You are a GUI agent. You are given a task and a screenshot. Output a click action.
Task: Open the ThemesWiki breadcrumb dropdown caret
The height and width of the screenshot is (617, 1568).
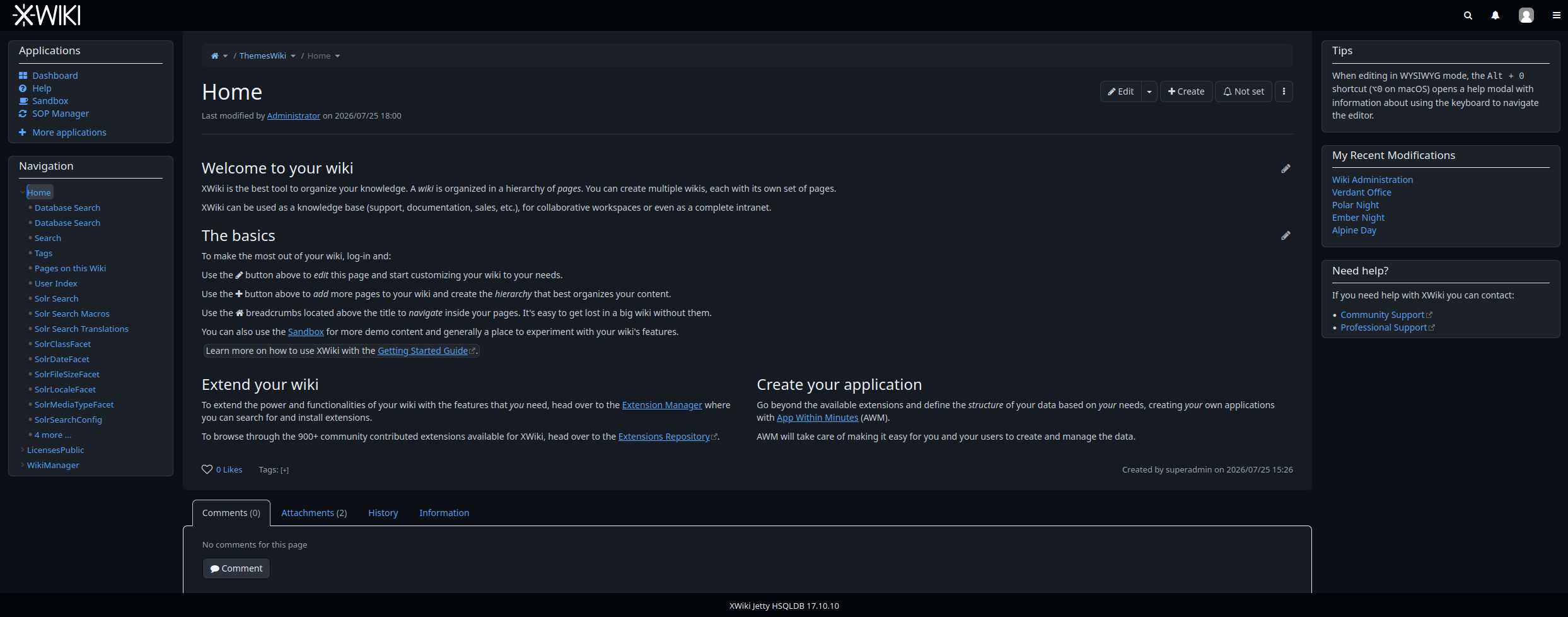pyautogui.click(x=293, y=56)
